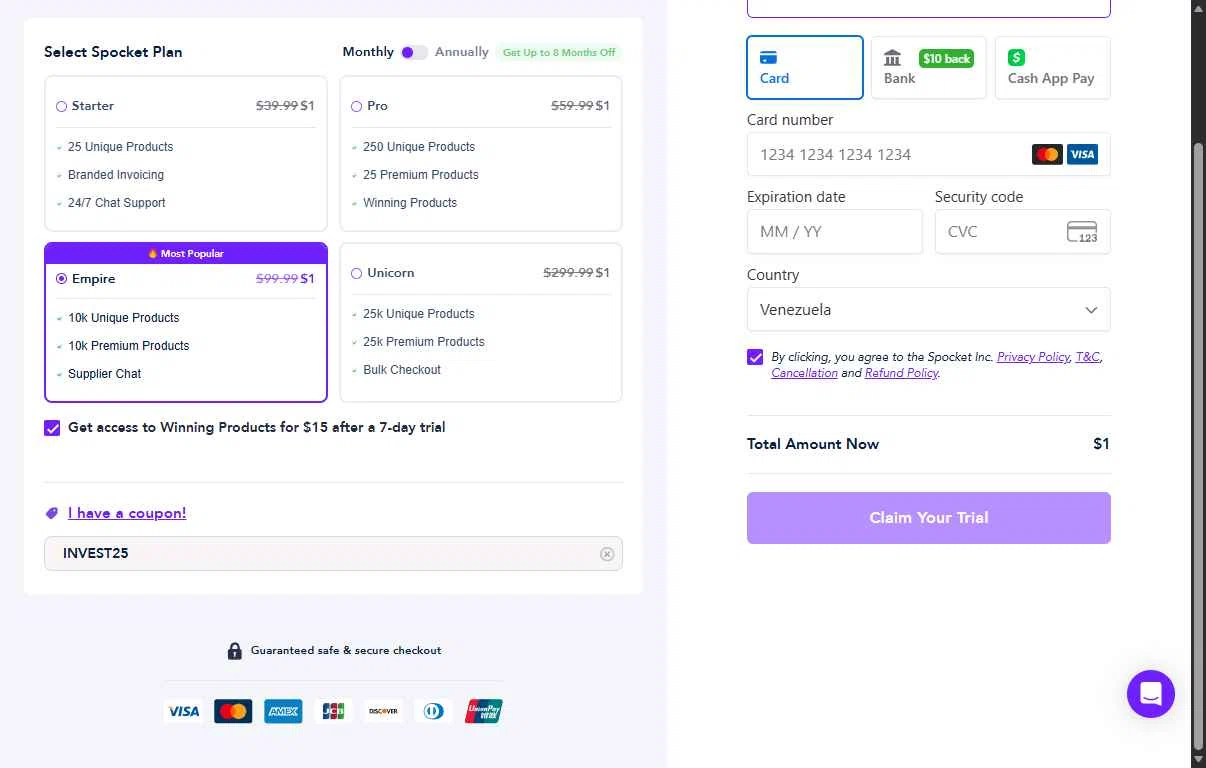Click the CVC card hint icon
Image resolution: width=1206 pixels, height=768 pixels.
coord(1082,232)
